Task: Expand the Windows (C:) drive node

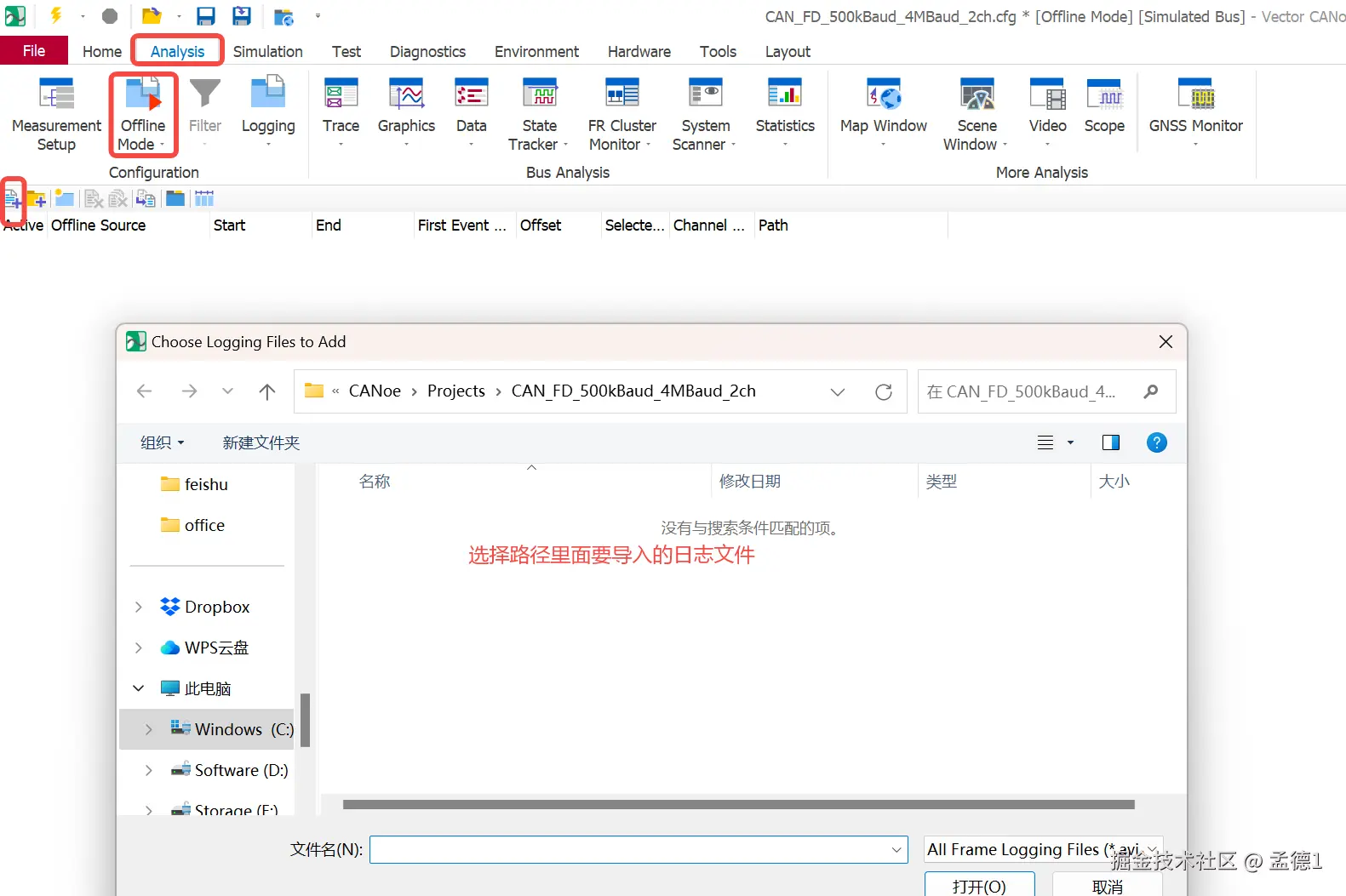Action: (x=149, y=729)
